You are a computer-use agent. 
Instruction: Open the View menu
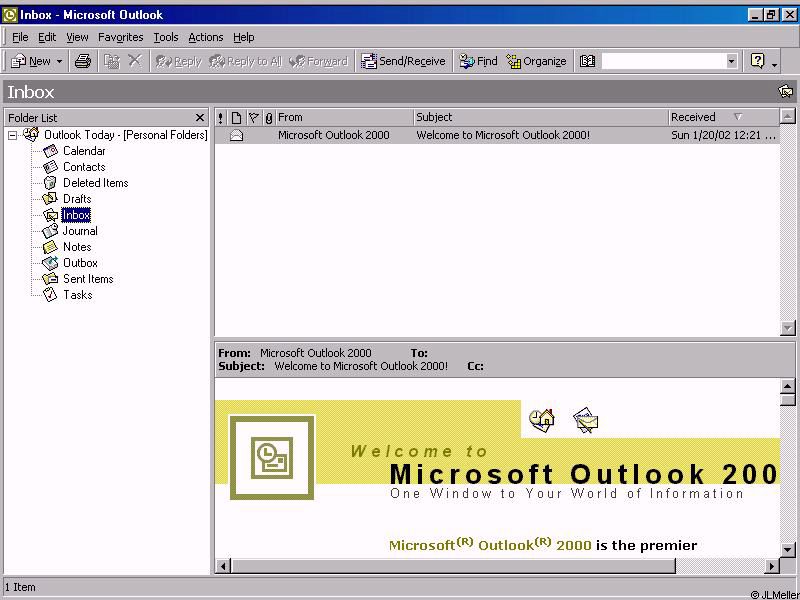click(77, 37)
